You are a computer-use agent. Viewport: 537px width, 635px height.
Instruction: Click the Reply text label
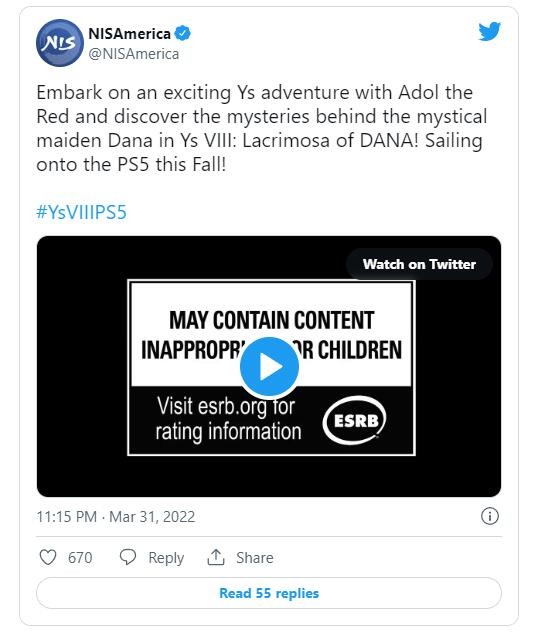click(166, 558)
